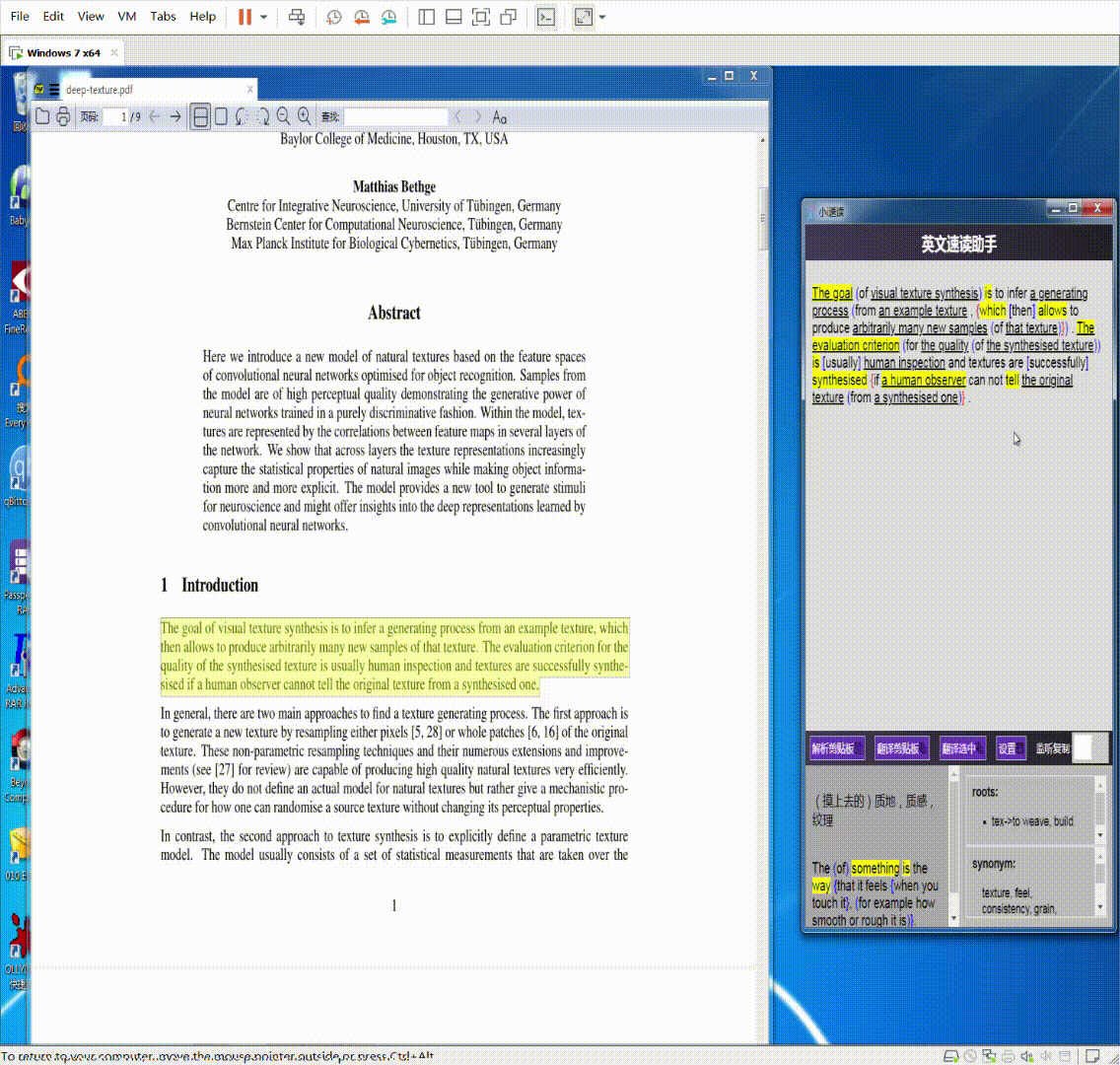Open the power options dropdown beside pause
Viewport: 1120px width, 1065px height.
(x=263, y=17)
